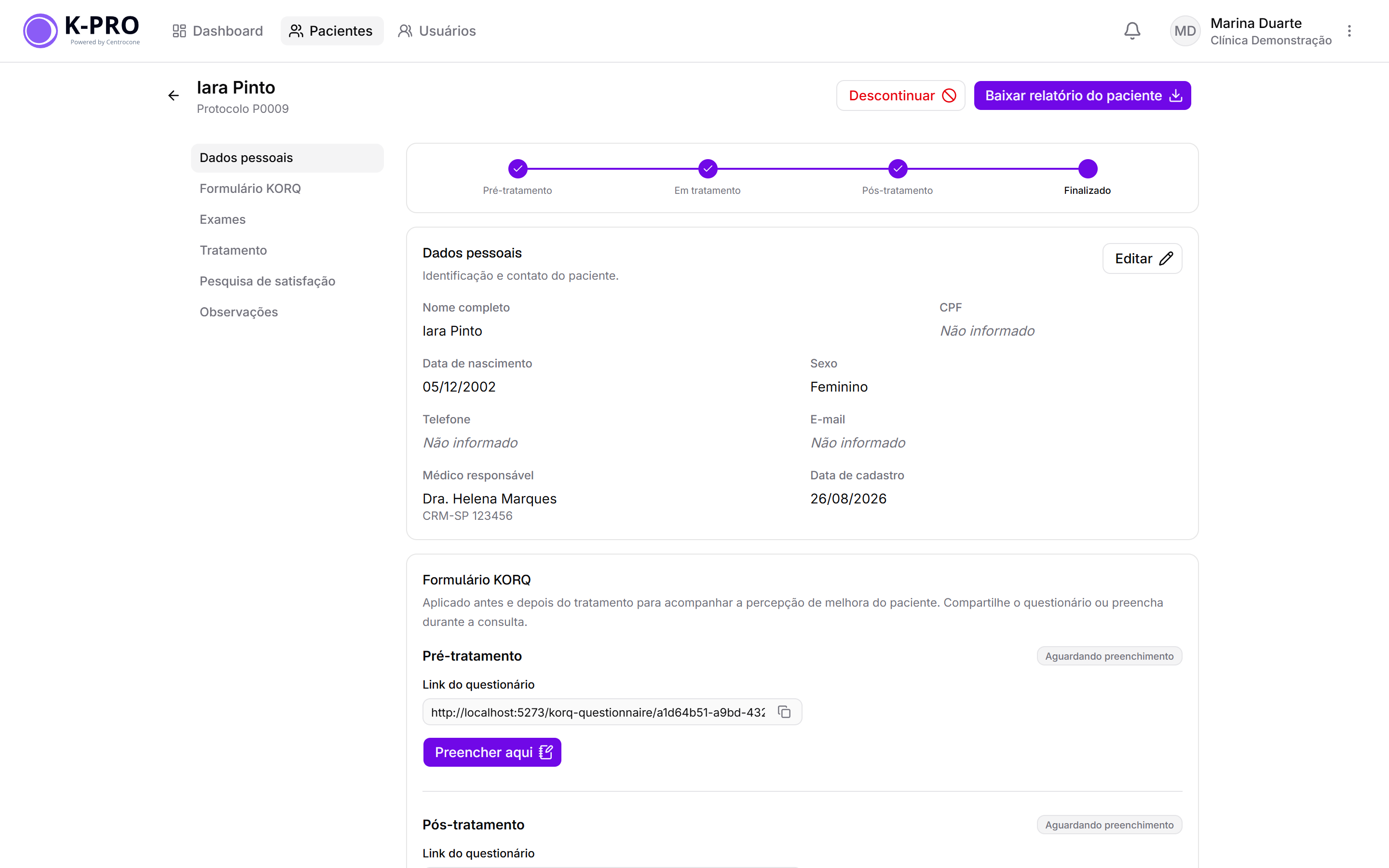Go to the Dashboard tab
The width and height of the screenshot is (1389, 868).
click(x=218, y=31)
